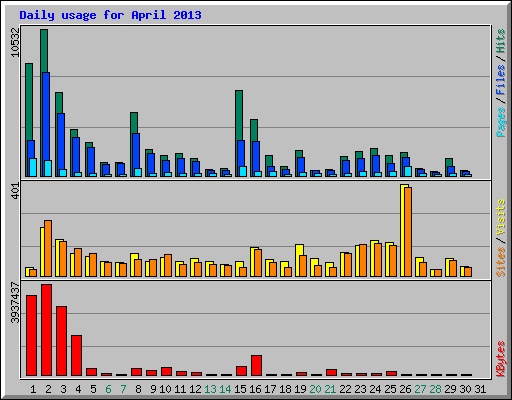Click day label 4 on the x-axis

click(x=78, y=389)
